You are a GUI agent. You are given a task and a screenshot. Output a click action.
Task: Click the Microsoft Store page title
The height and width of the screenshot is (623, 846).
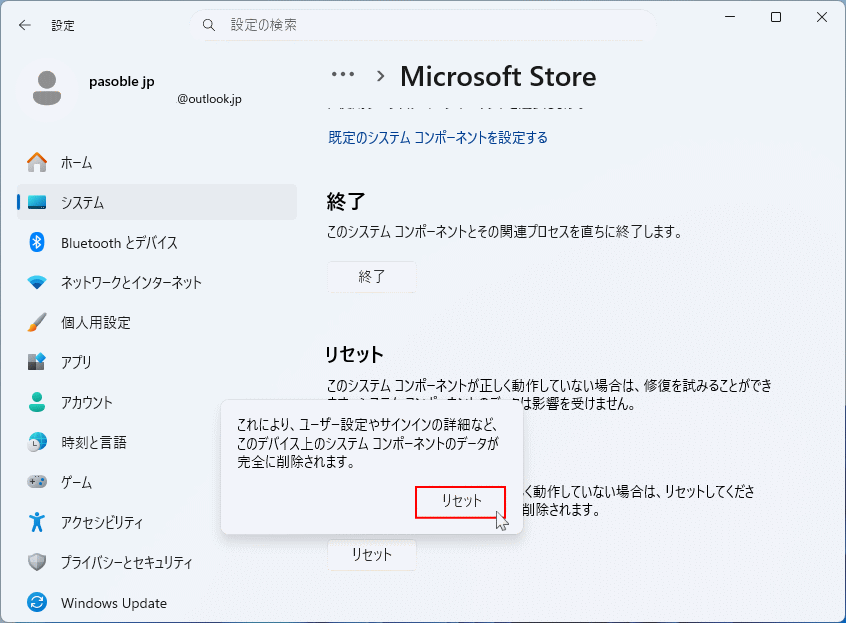coord(498,76)
